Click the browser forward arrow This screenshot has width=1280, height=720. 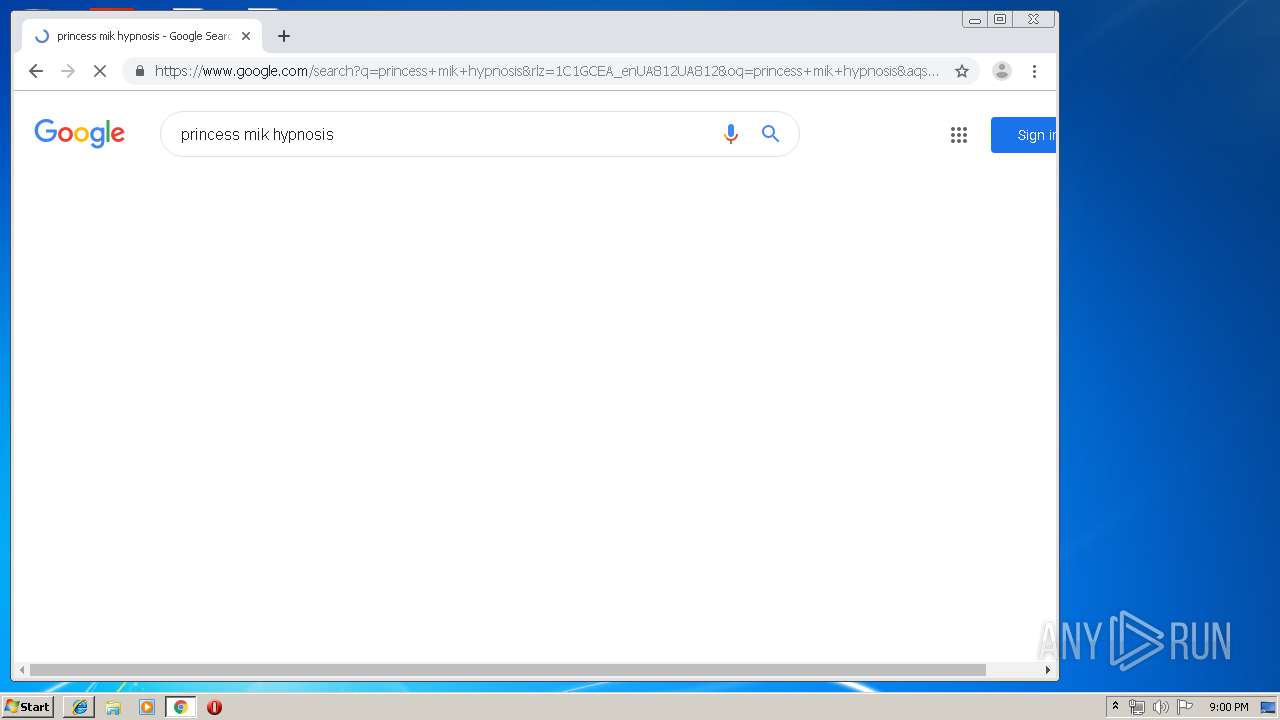[68, 71]
